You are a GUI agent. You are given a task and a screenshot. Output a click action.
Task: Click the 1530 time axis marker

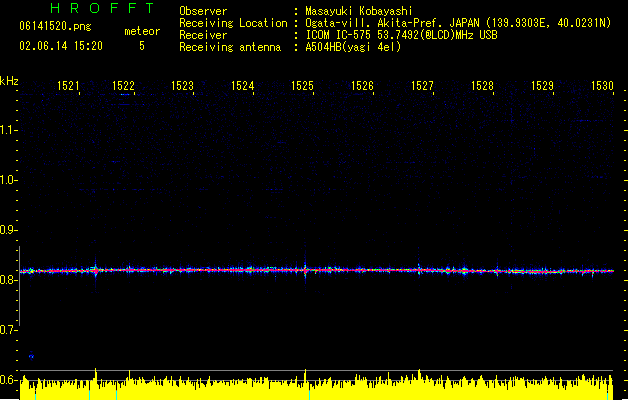pos(603,86)
